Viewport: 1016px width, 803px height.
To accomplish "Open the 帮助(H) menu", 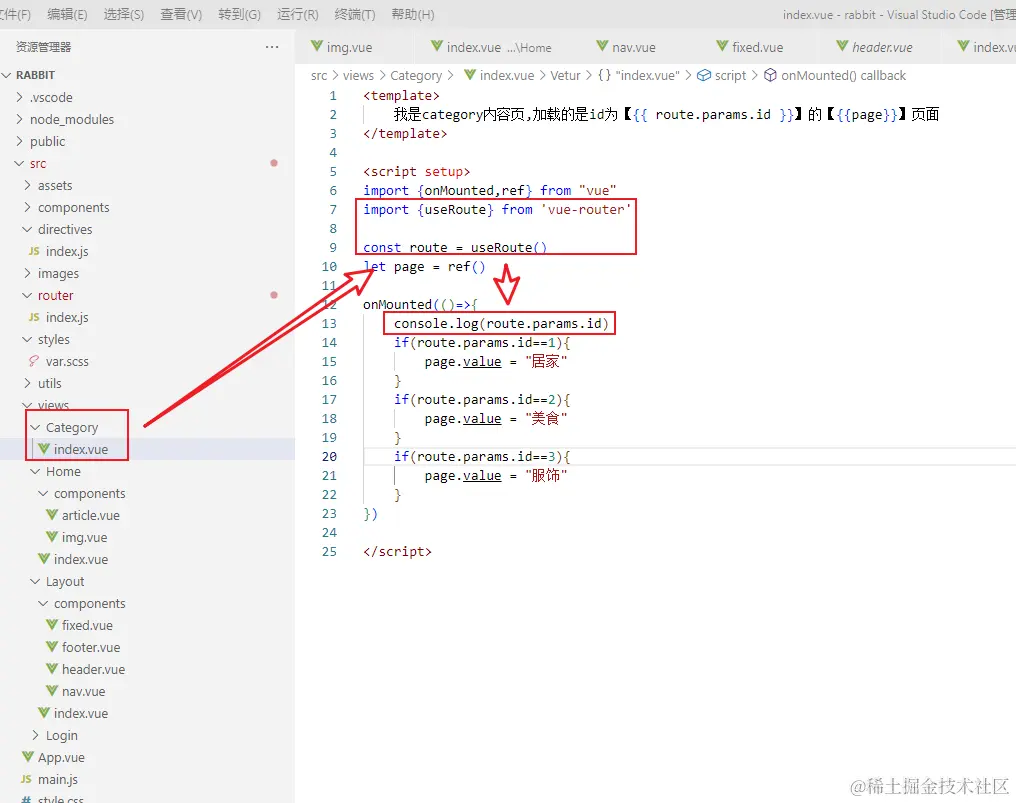I will (x=413, y=14).
